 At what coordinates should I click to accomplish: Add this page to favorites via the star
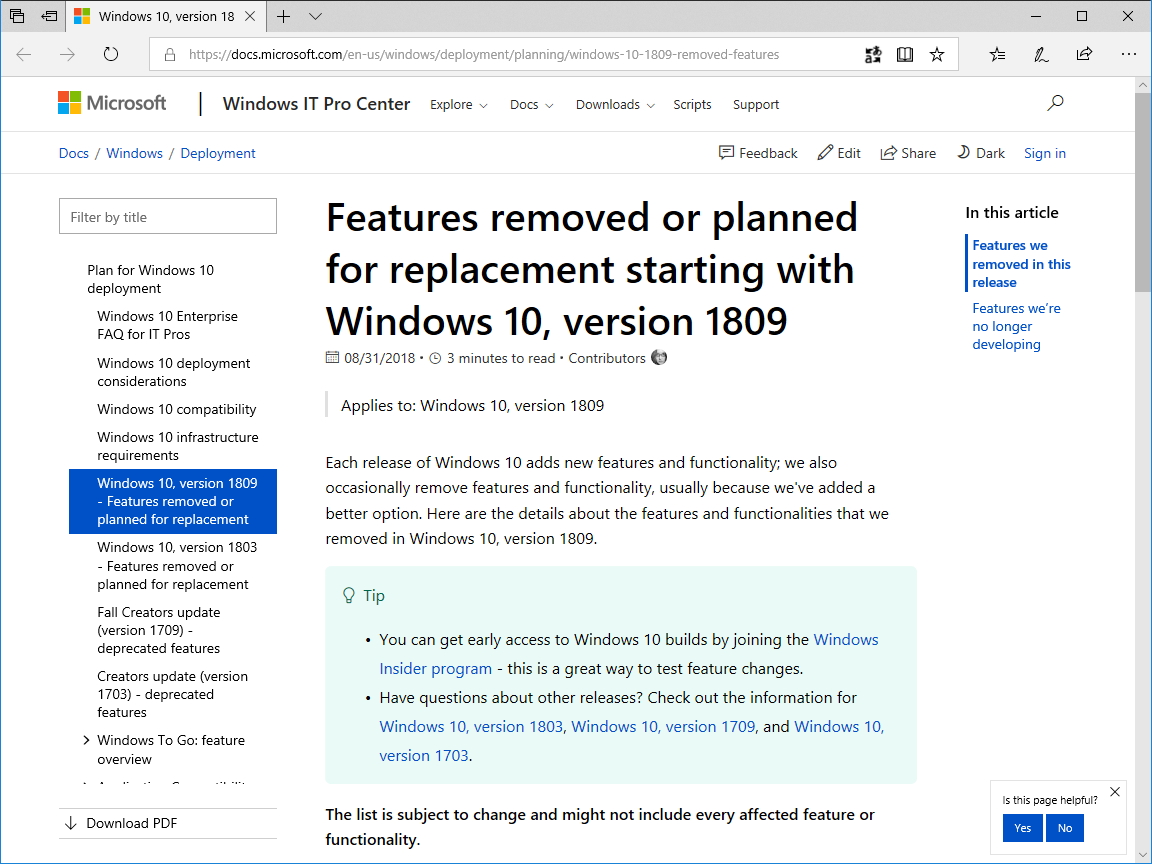pos(937,55)
